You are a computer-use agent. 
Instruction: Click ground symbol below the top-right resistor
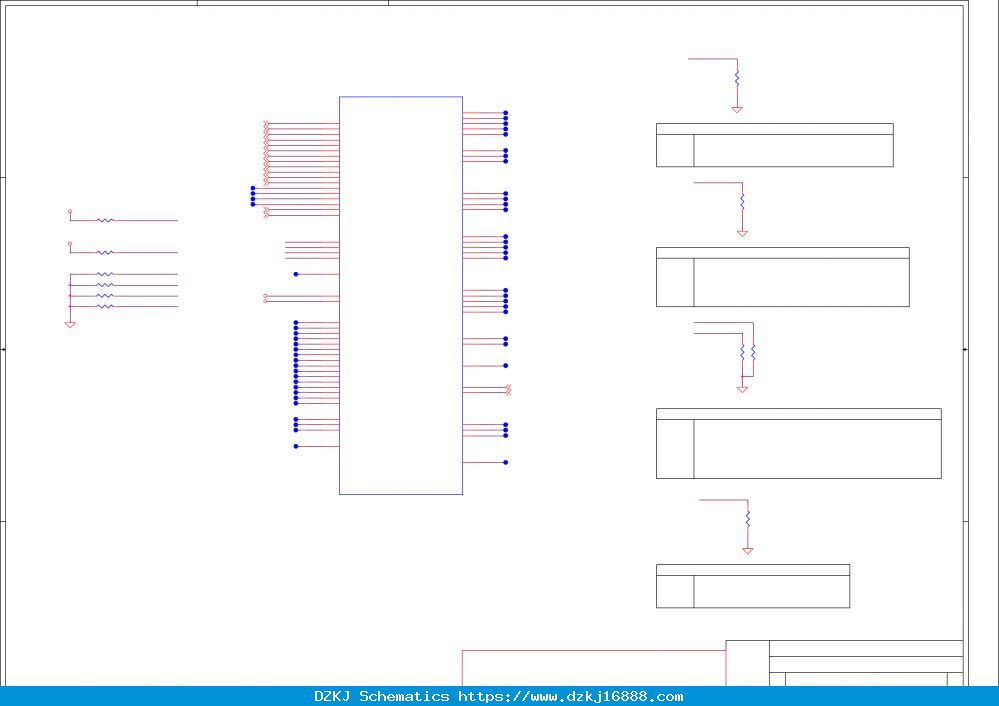point(737,110)
